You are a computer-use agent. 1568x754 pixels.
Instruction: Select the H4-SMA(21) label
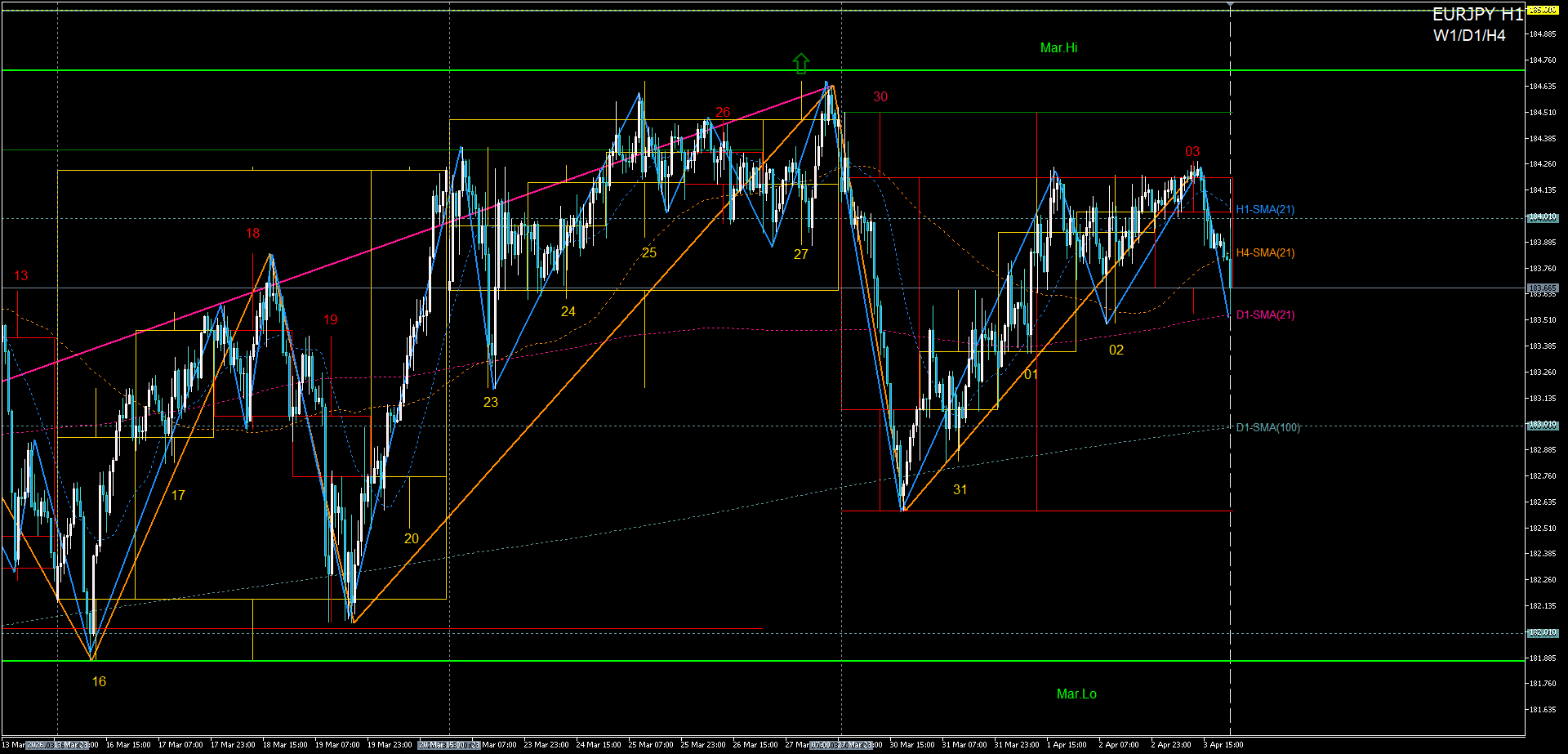click(1264, 253)
